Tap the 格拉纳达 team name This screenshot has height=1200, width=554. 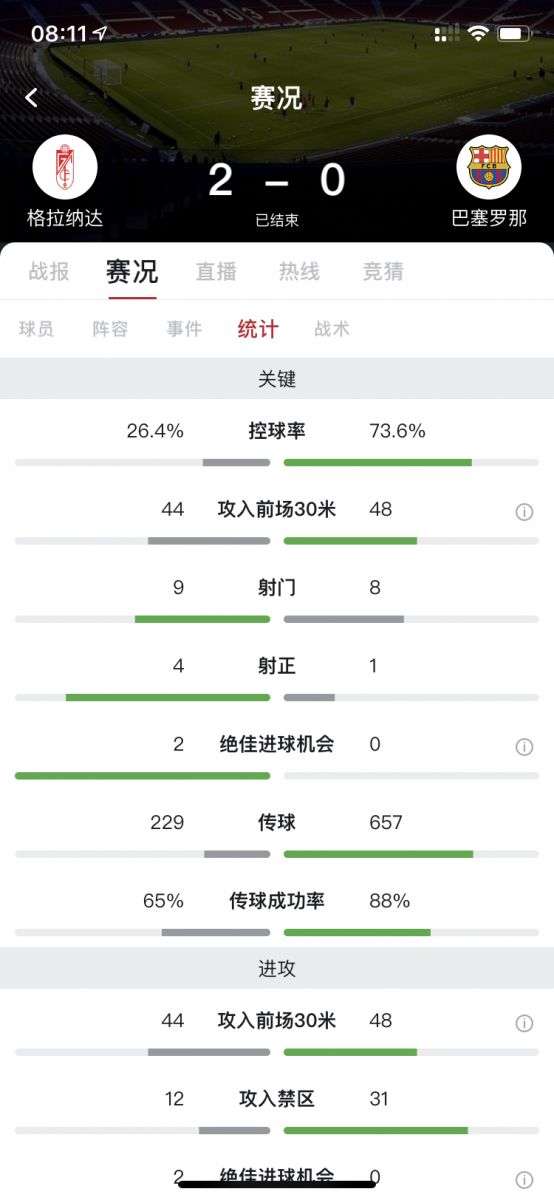pyautogui.click(x=65, y=218)
